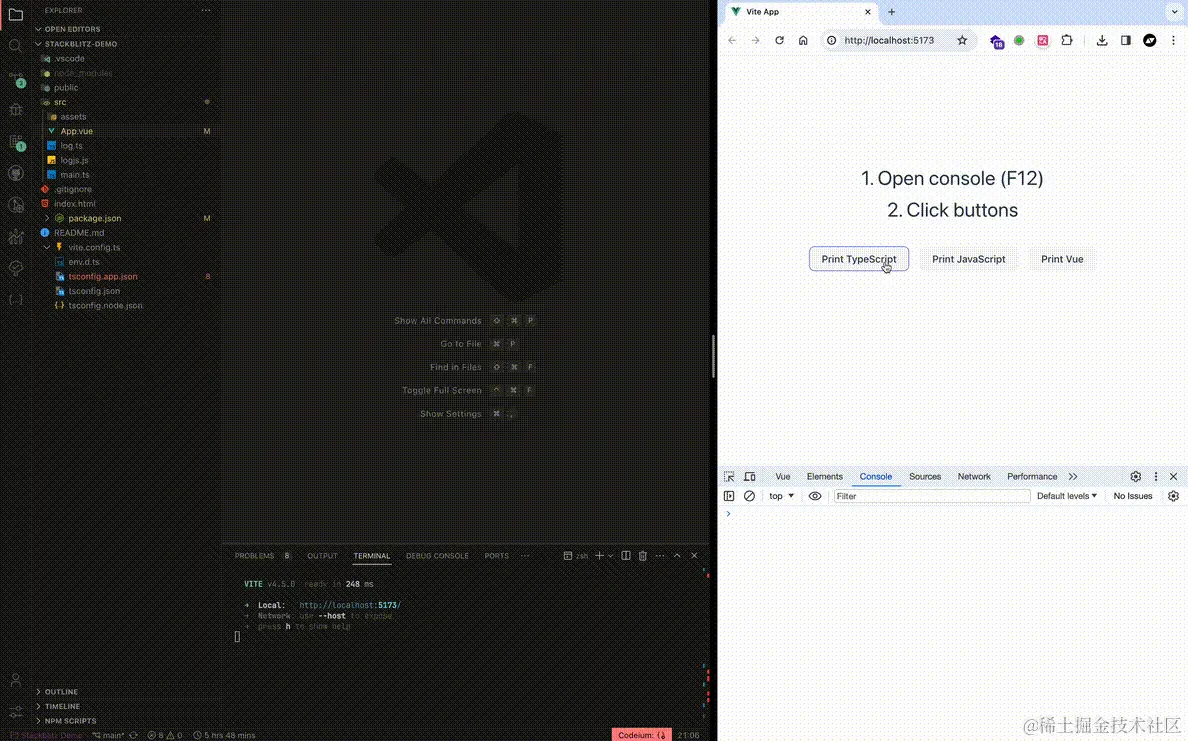
Task: Open the Explorer view in the activity bar
Action: click(x=15, y=14)
